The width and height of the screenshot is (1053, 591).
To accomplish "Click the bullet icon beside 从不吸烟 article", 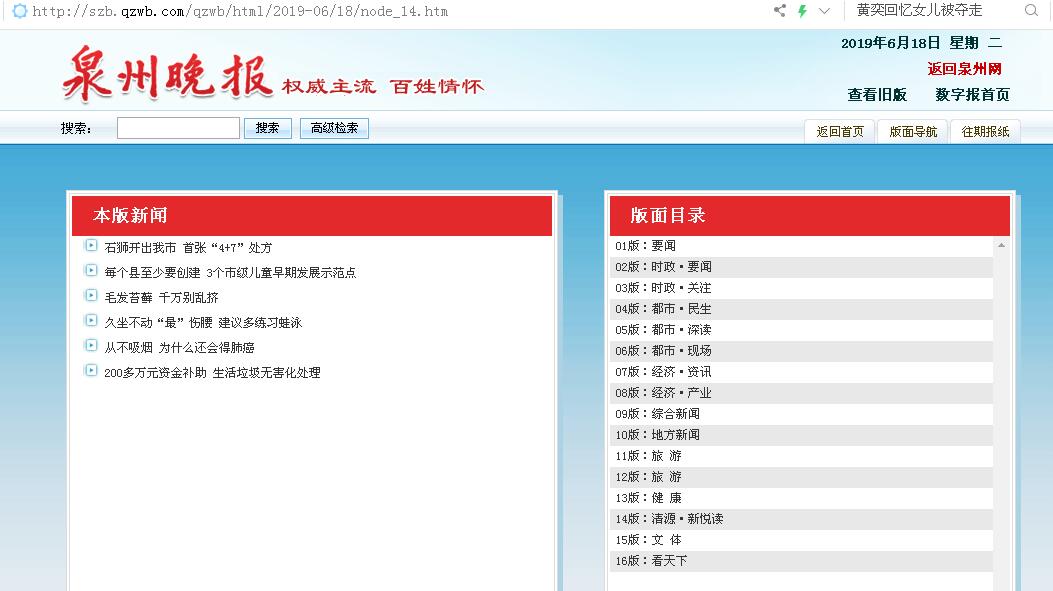I will 91,346.
